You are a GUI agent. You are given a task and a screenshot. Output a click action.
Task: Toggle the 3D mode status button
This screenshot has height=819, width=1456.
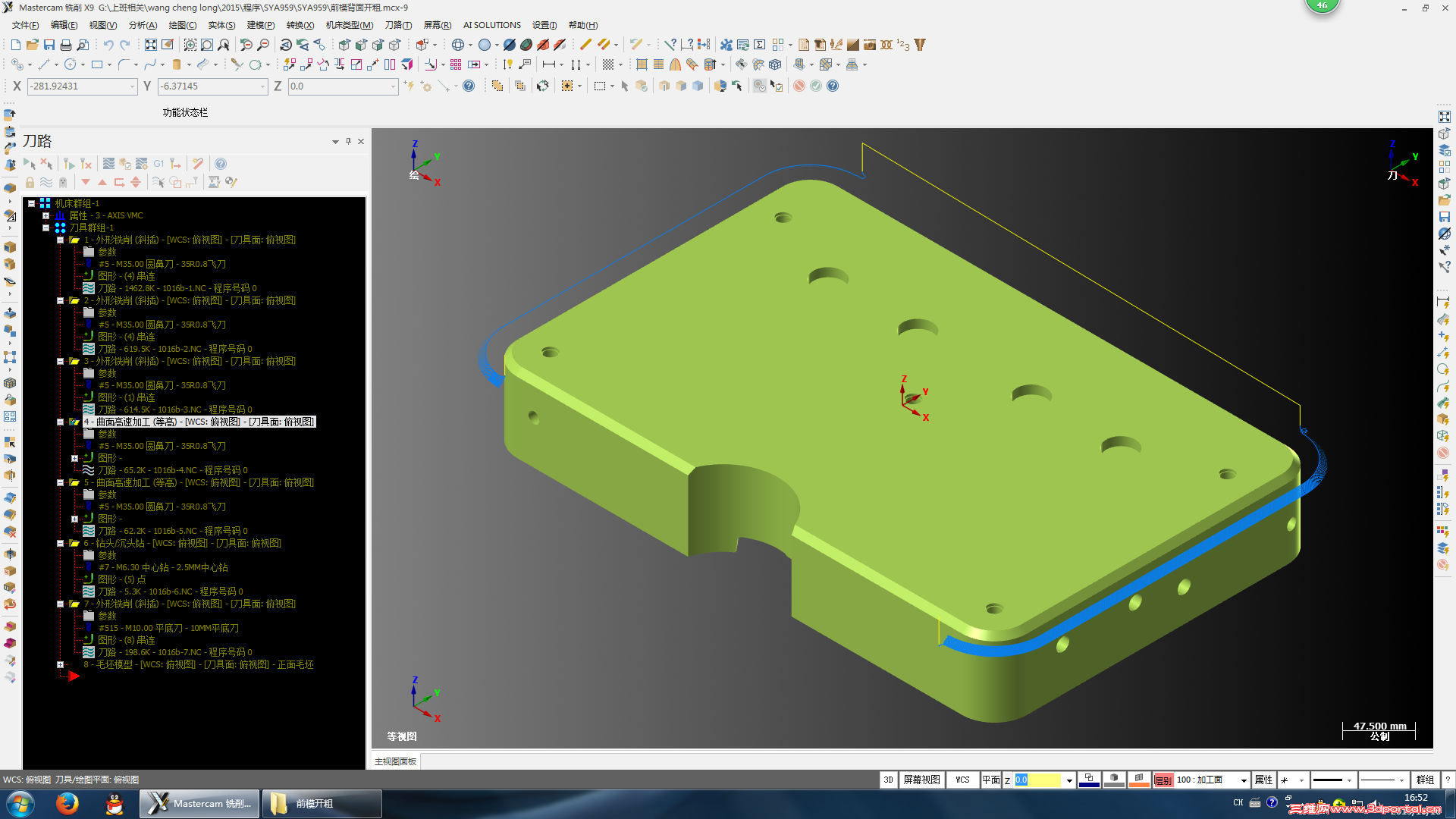[x=889, y=780]
